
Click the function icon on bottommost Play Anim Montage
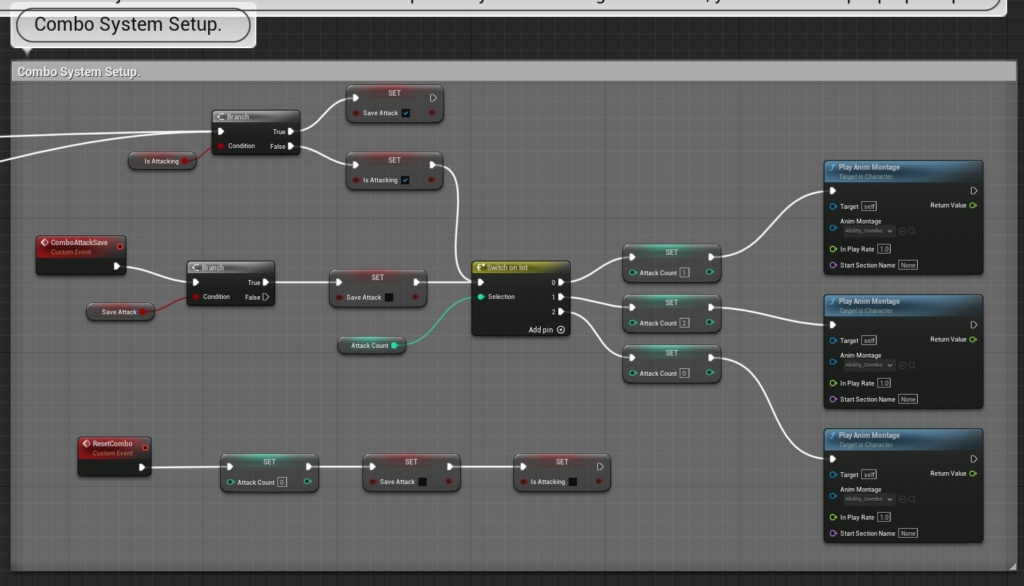[x=832, y=435]
